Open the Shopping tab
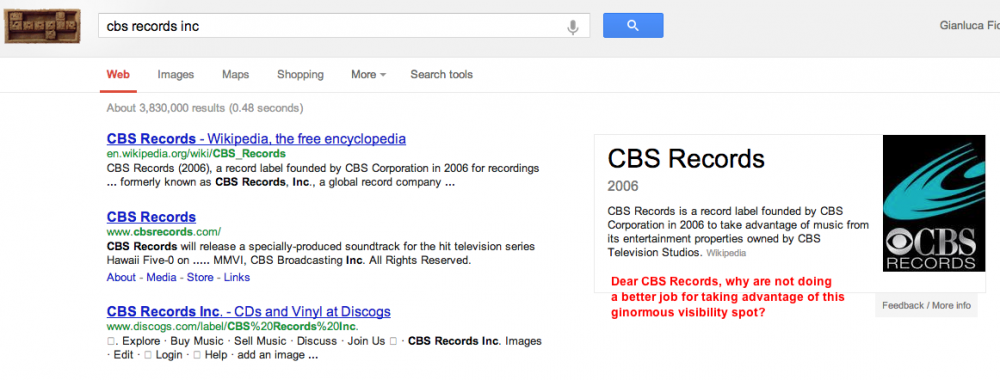The height and width of the screenshot is (380, 1000). coord(300,75)
